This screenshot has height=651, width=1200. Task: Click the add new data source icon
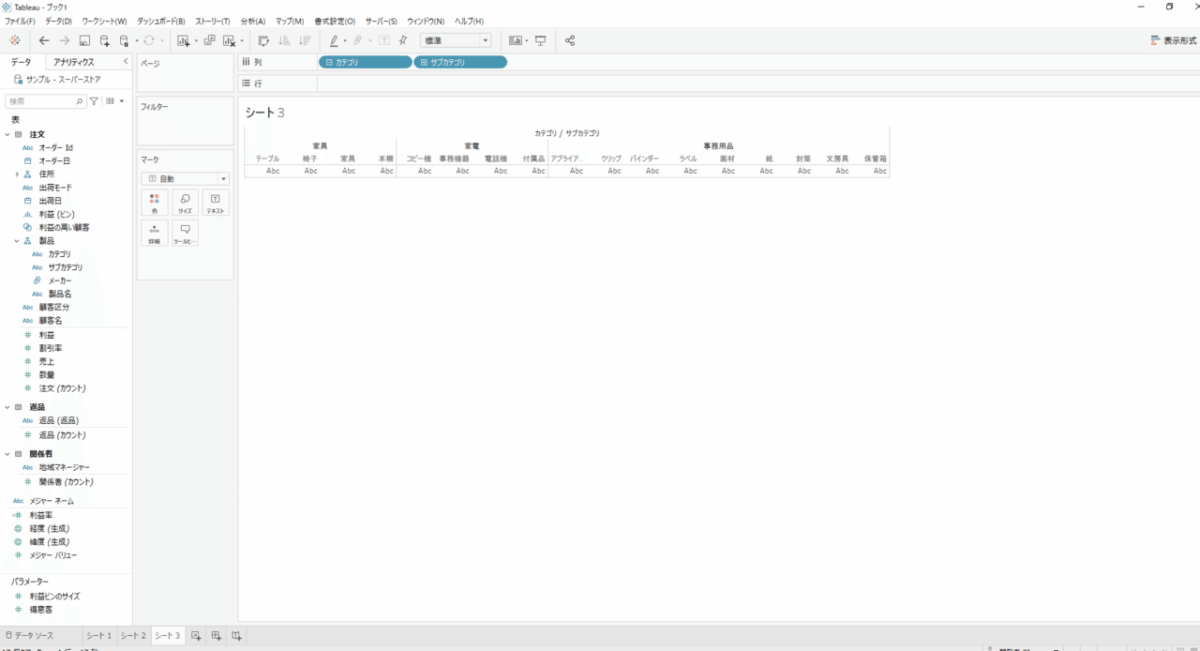click(x=104, y=41)
